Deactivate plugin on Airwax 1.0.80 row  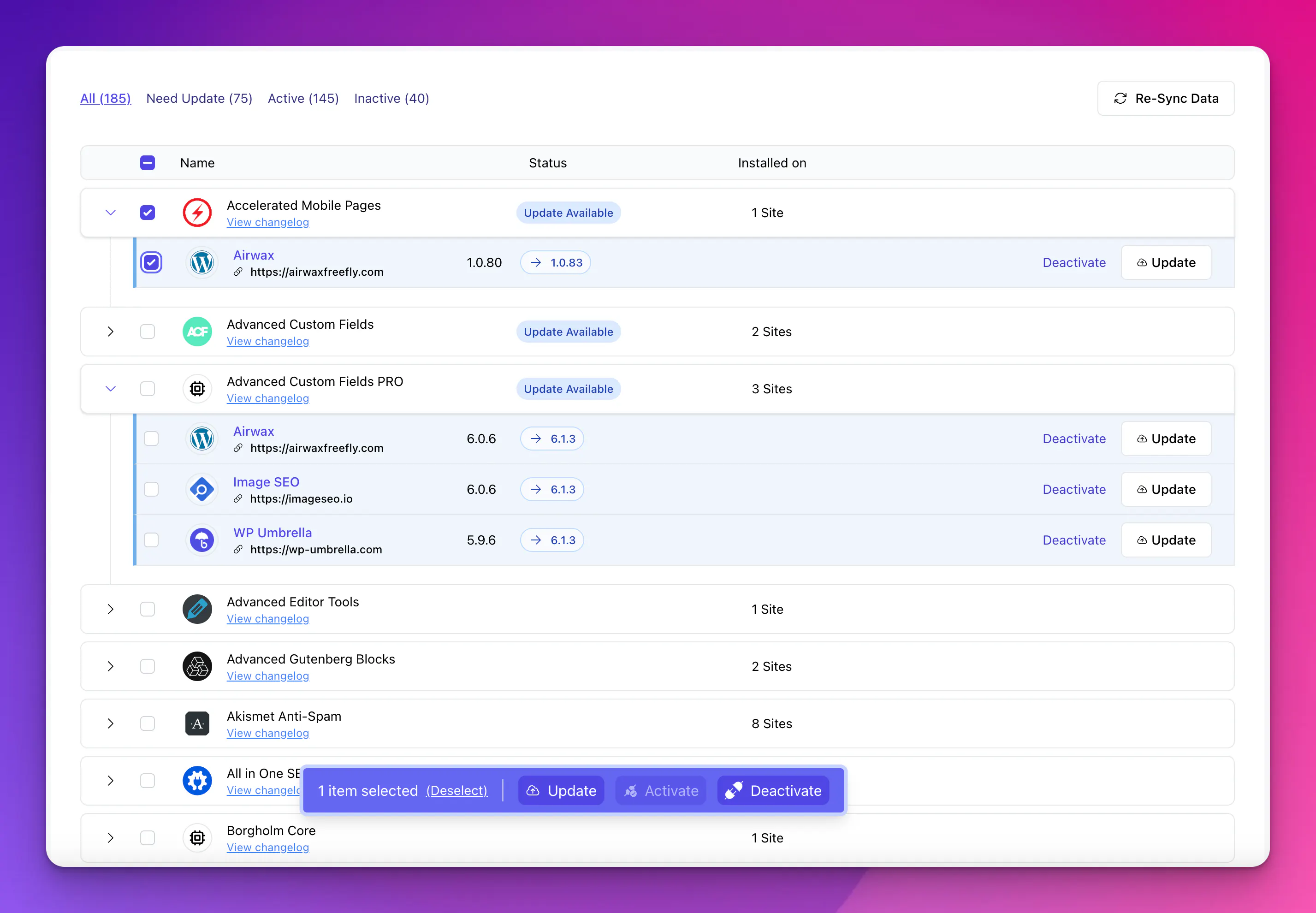tap(1074, 262)
